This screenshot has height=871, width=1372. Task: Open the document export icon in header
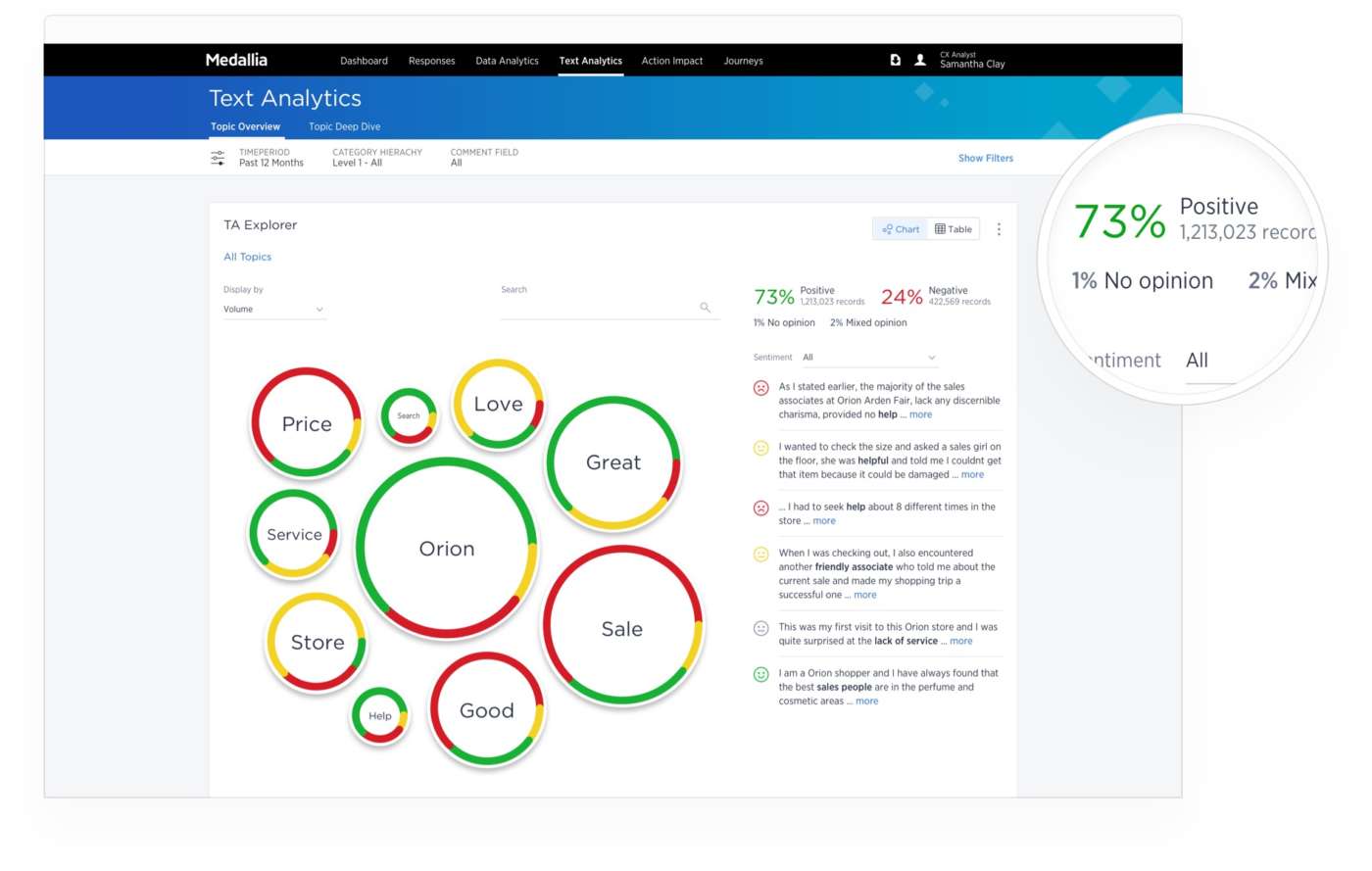click(x=895, y=60)
